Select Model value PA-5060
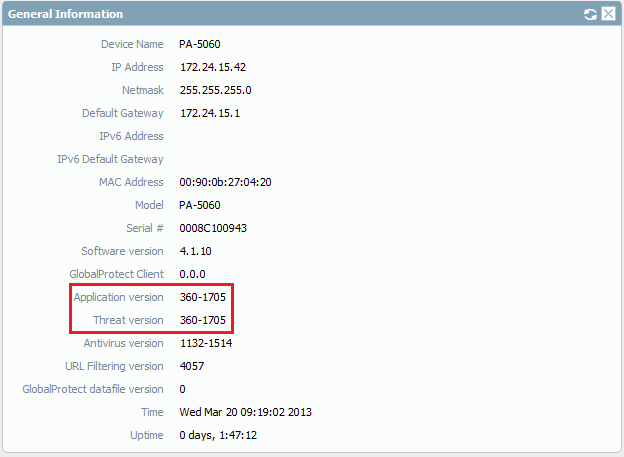This screenshot has height=457, width=624. (200, 205)
